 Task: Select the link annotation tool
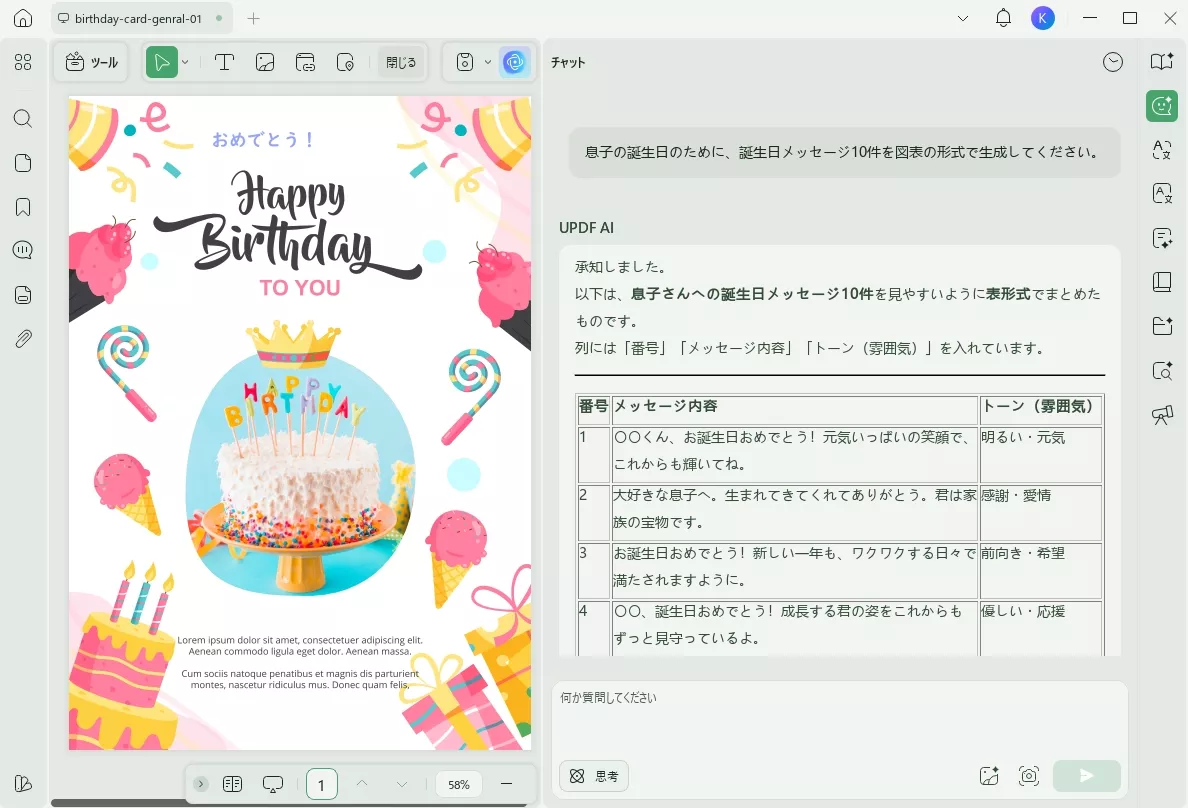(x=306, y=62)
